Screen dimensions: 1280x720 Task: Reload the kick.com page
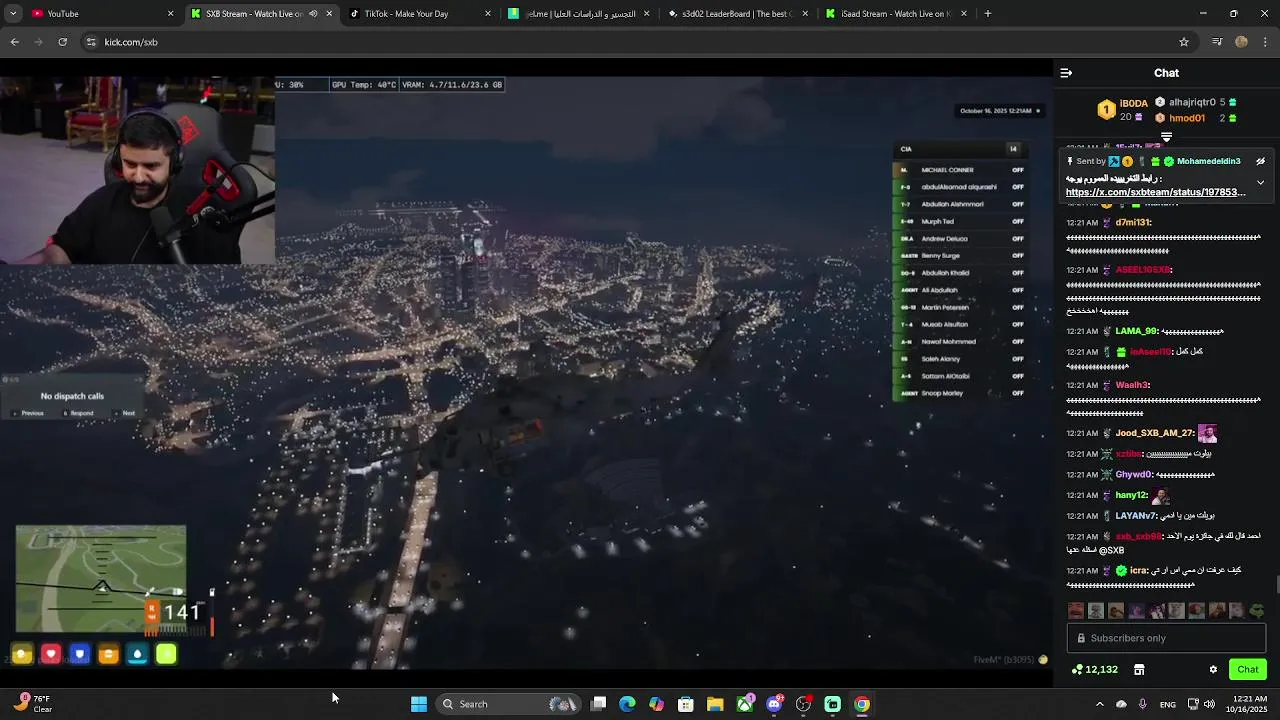(62, 42)
